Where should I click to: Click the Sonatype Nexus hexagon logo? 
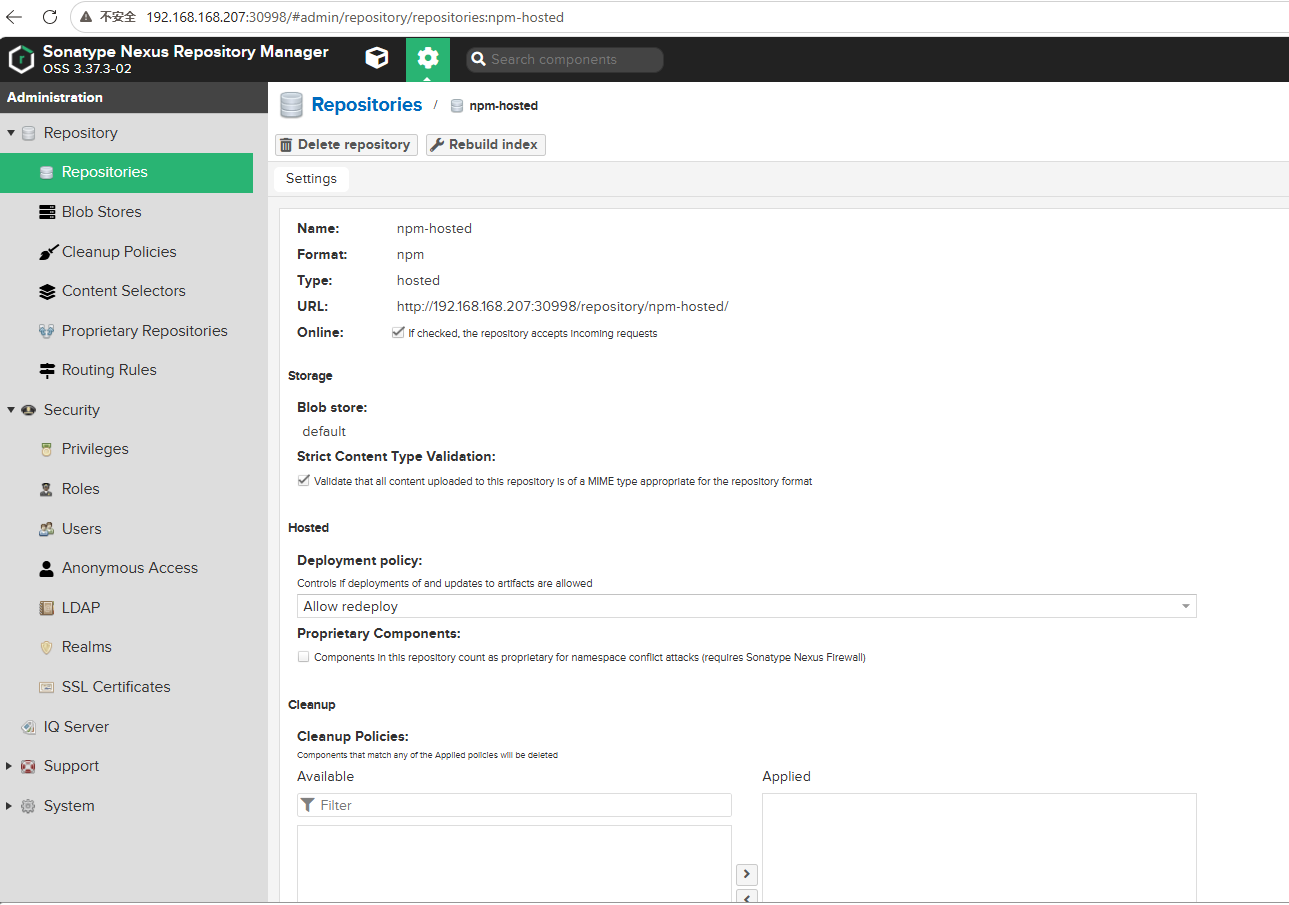[21, 59]
